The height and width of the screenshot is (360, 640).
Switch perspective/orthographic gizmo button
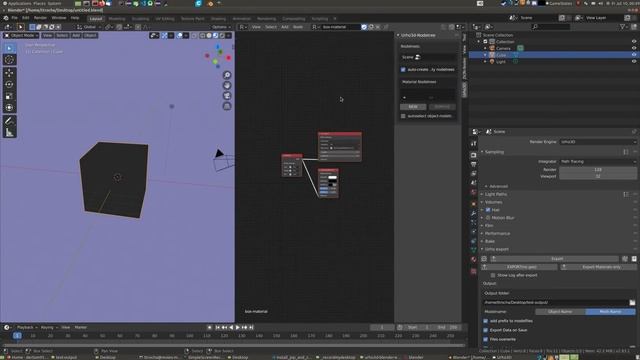pos(227,106)
